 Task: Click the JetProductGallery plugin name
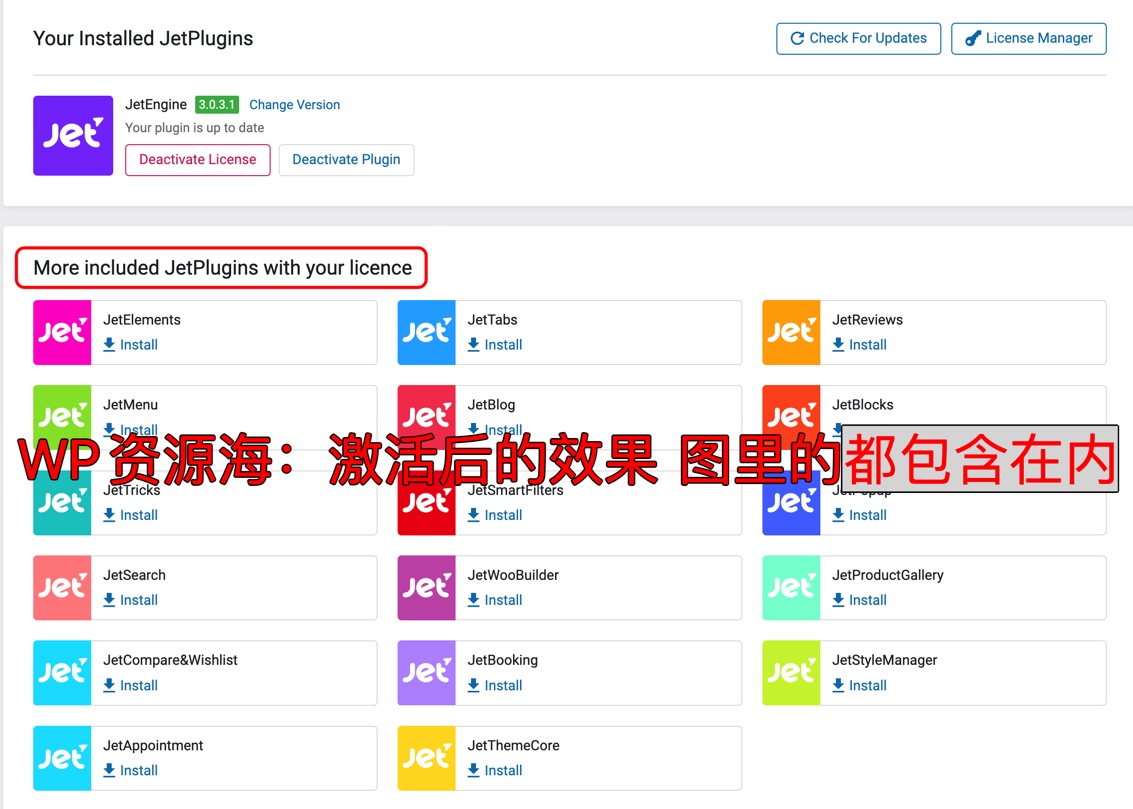pos(888,576)
